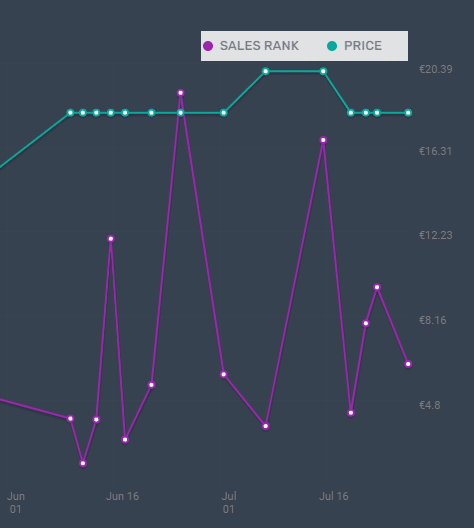This screenshot has width=474, height=528.
Task: Select the last sales rank point on right
Action: [408, 364]
